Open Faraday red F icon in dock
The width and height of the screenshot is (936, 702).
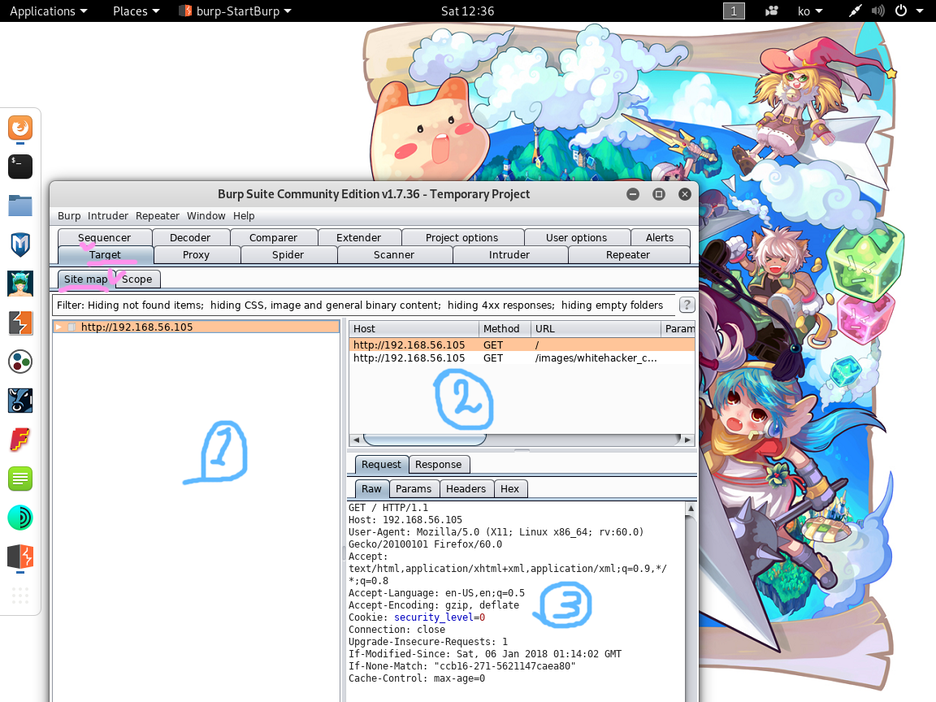click(x=20, y=440)
